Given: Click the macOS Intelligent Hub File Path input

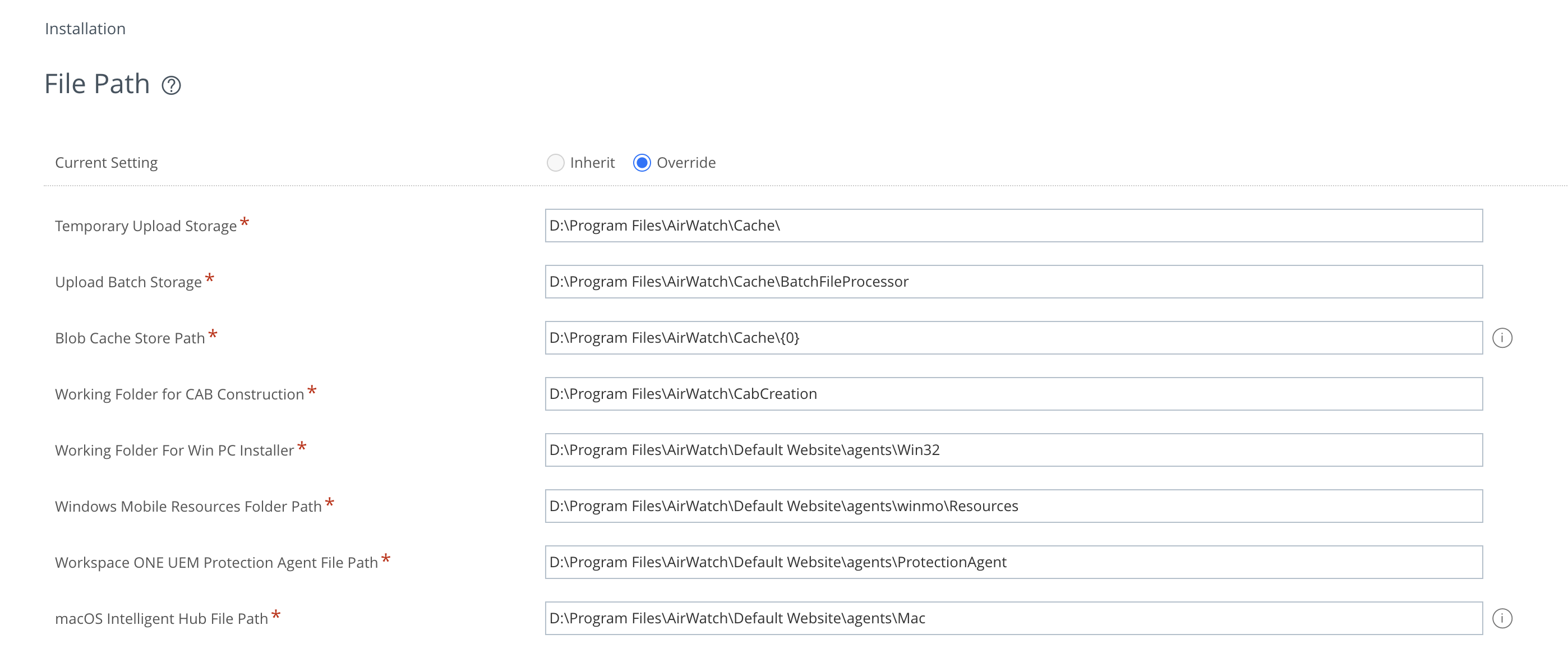Looking at the screenshot, I should (x=1013, y=619).
